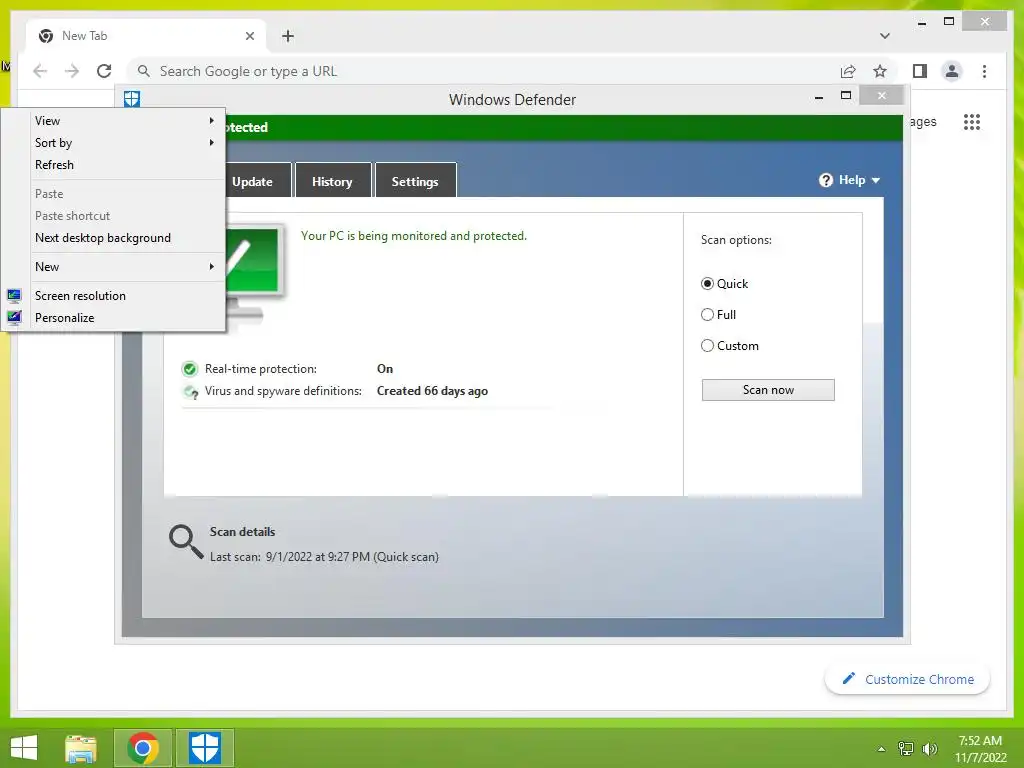This screenshot has width=1024, height=768.
Task: Go back using Chrome back arrow
Action: click(40, 71)
